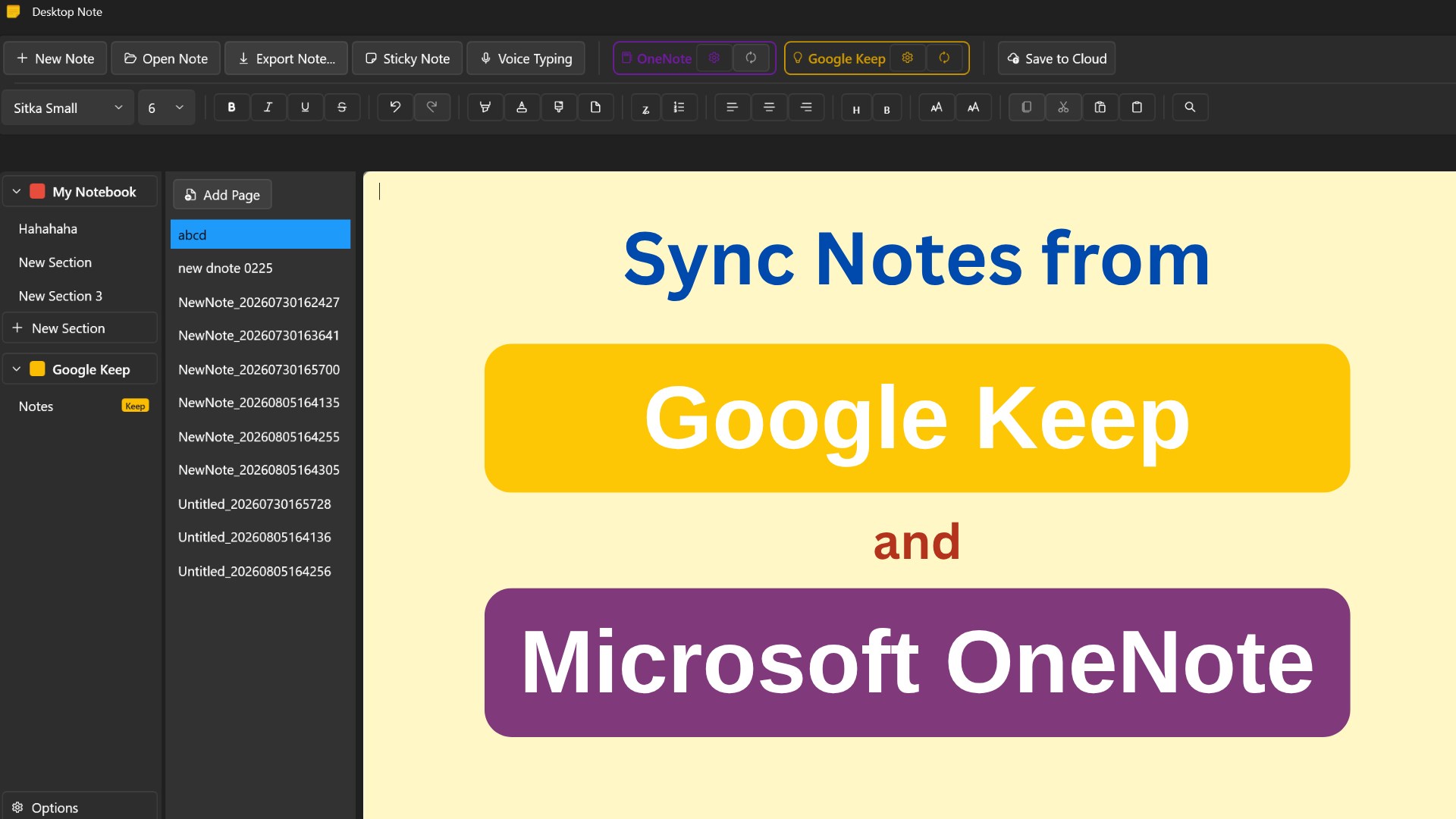Open page NewNote_20260730162427
Viewport: 1456px width, 819px height.
260,302
